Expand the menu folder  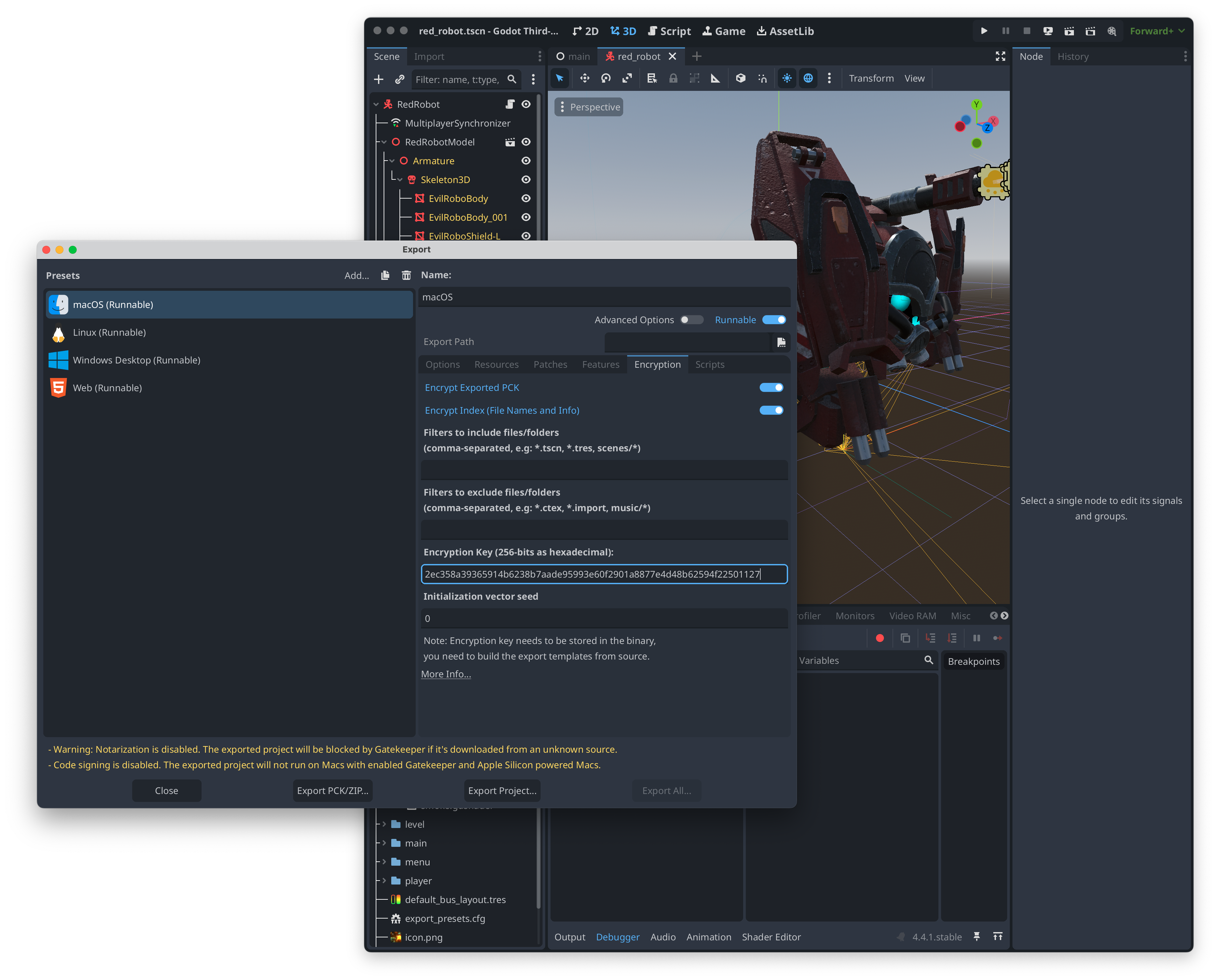tap(384, 863)
